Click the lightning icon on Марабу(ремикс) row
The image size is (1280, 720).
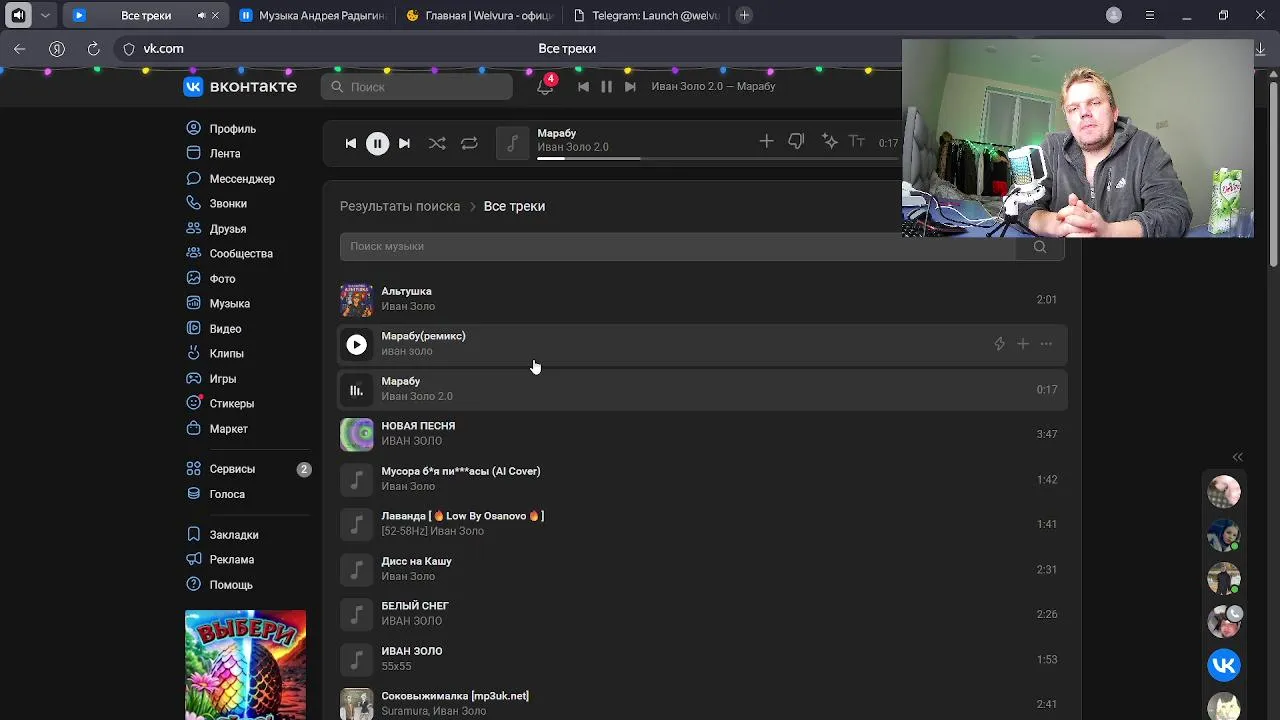[x=999, y=344]
